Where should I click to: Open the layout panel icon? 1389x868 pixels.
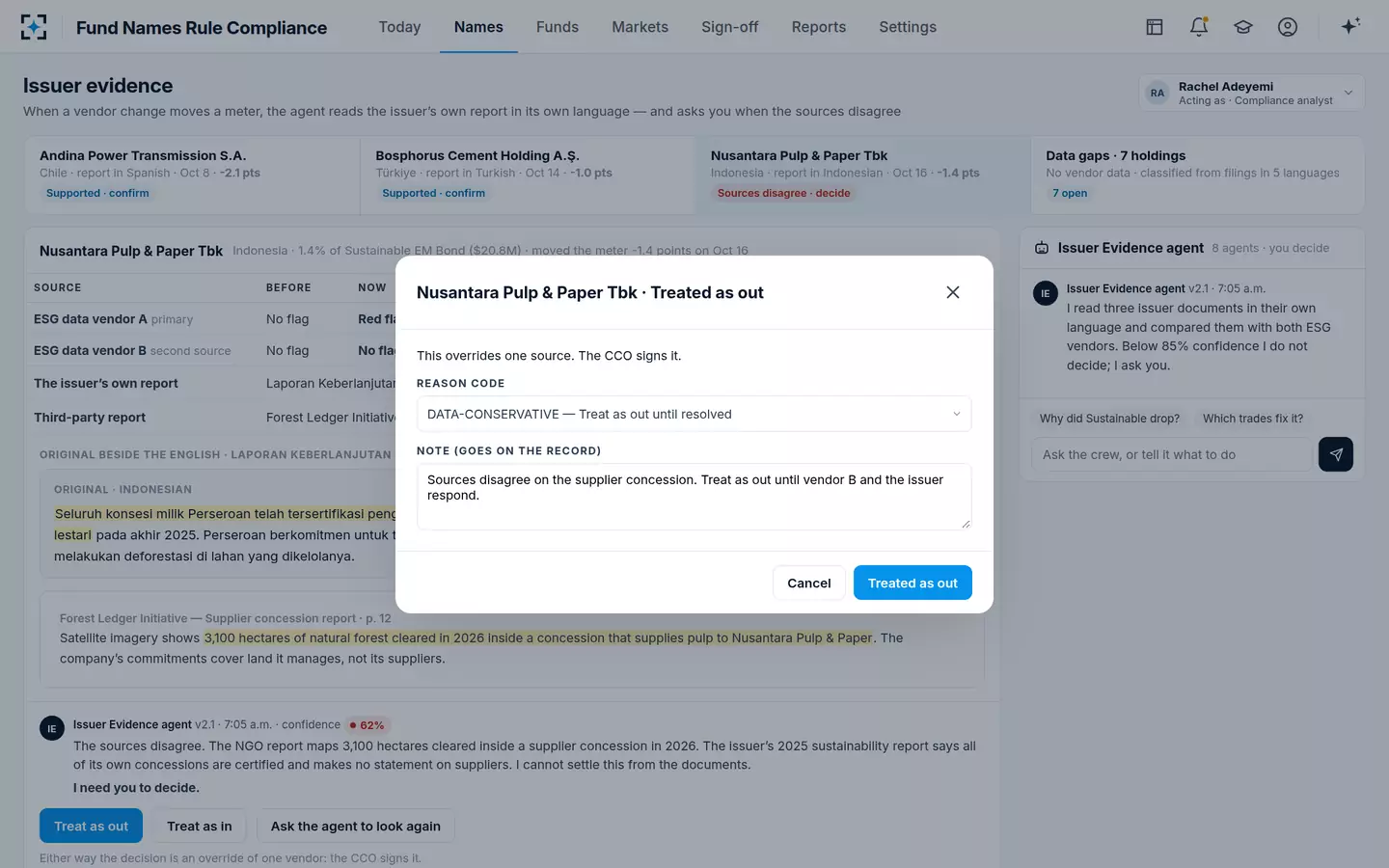pos(1155,27)
